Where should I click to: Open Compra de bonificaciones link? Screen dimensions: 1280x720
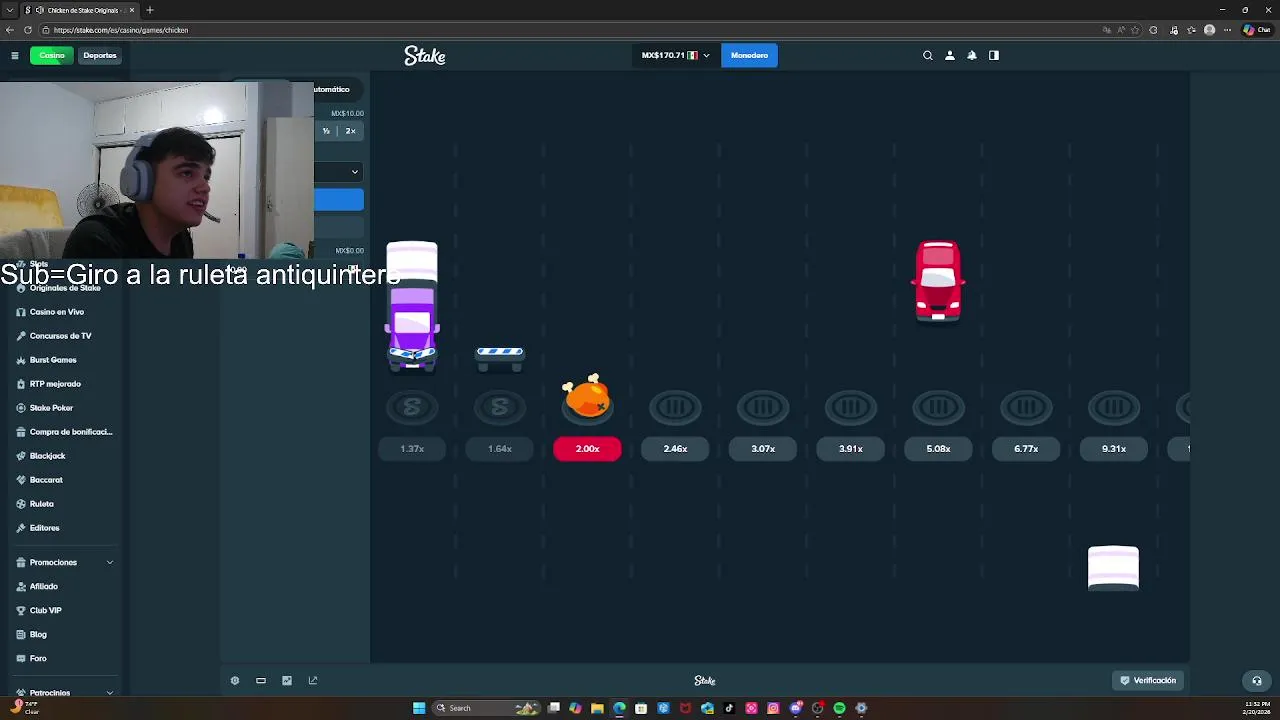[71, 432]
